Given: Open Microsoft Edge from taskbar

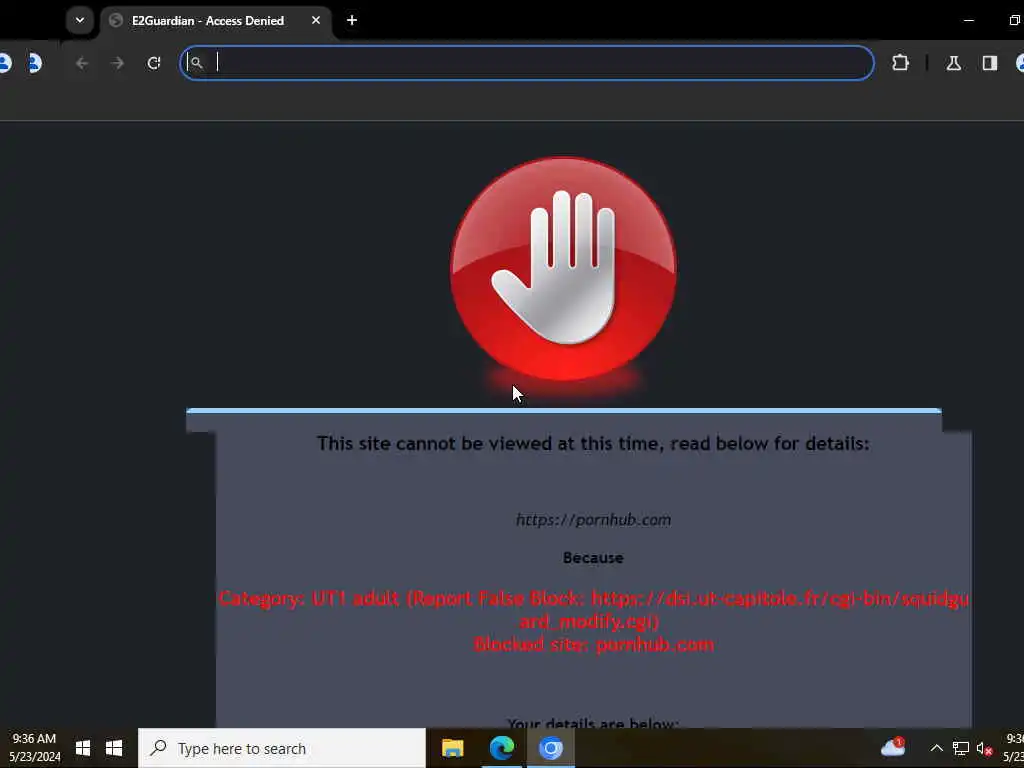Looking at the screenshot, I should 502,748.
